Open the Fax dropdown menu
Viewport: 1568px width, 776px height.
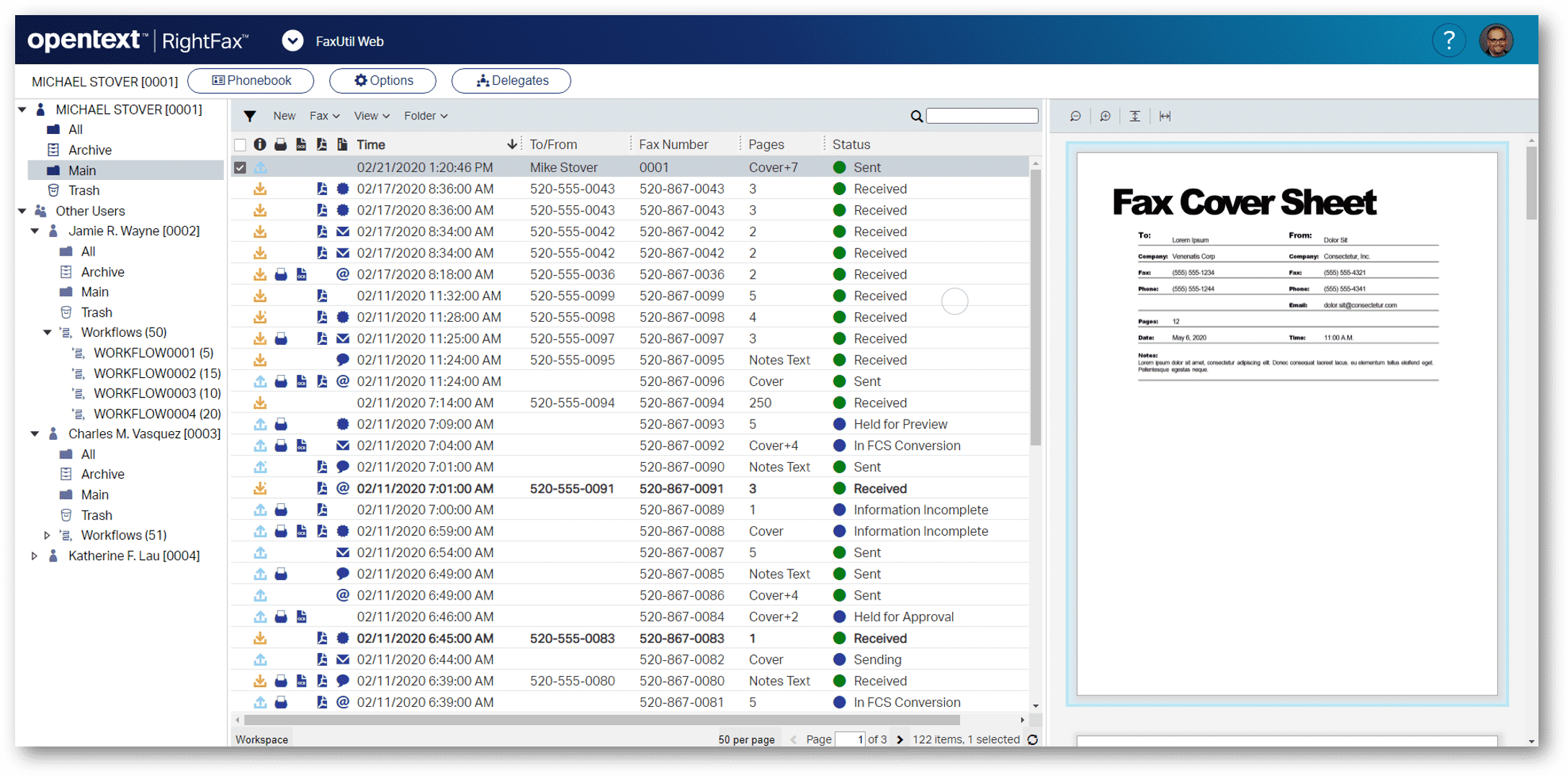point(323,115)
